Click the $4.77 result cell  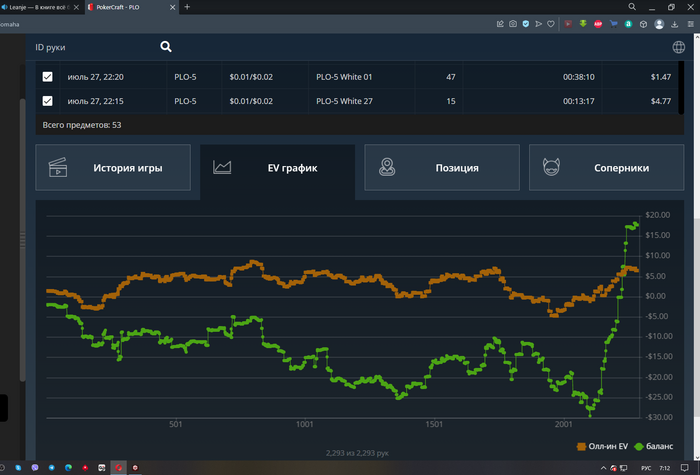pos(660,101)
